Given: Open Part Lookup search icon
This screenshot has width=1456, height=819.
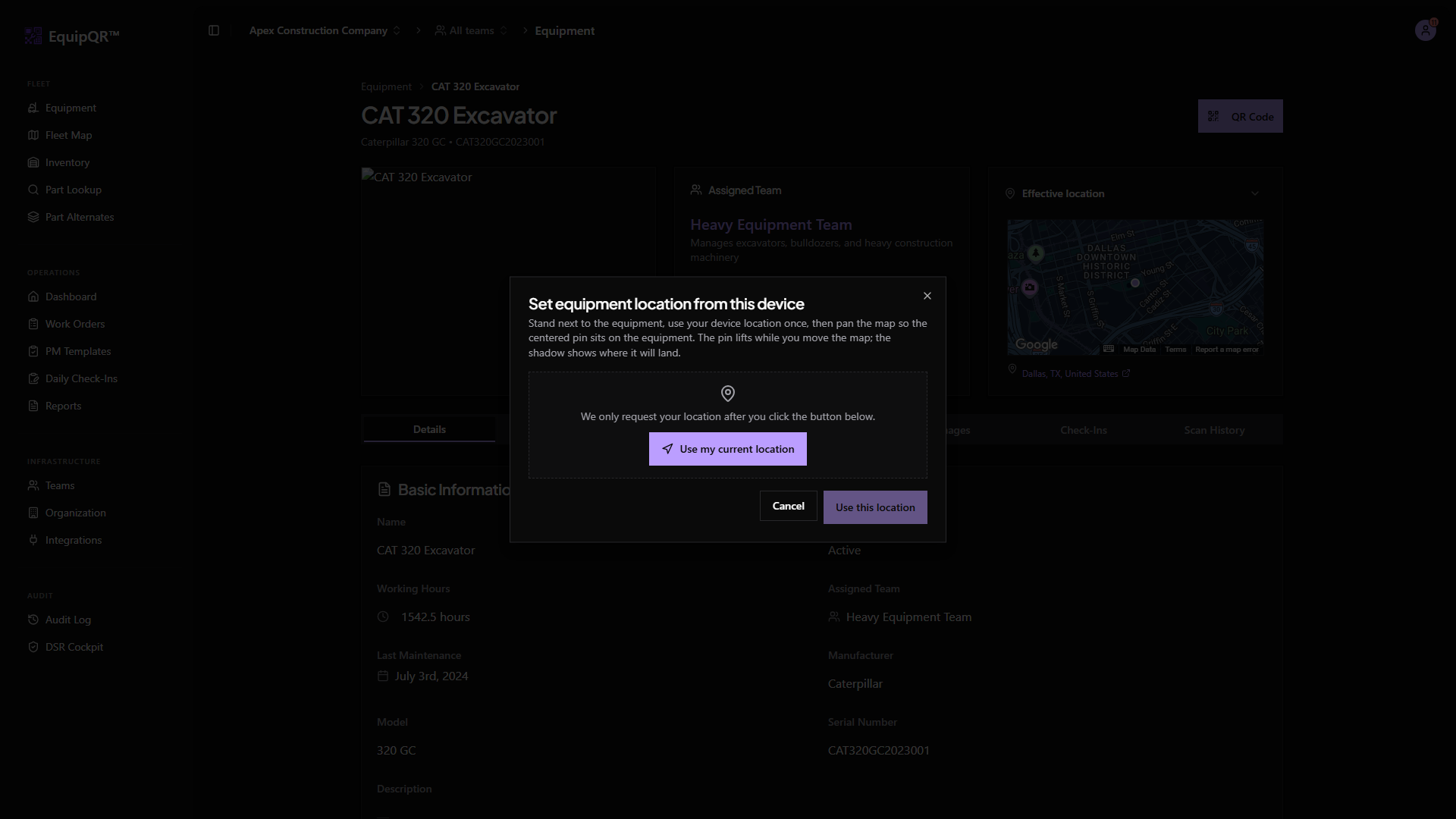Looking at the screenshot, I should click(33, 190).
